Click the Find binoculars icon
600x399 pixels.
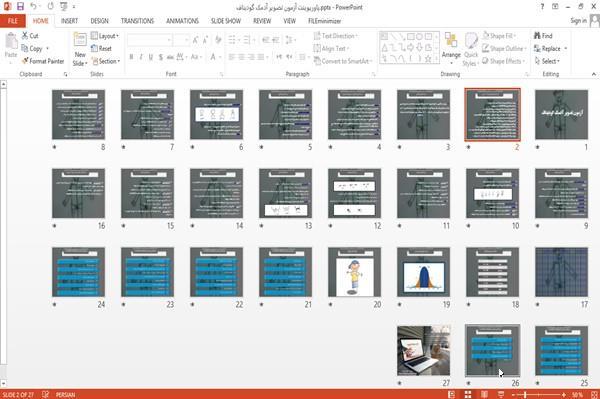537,36
